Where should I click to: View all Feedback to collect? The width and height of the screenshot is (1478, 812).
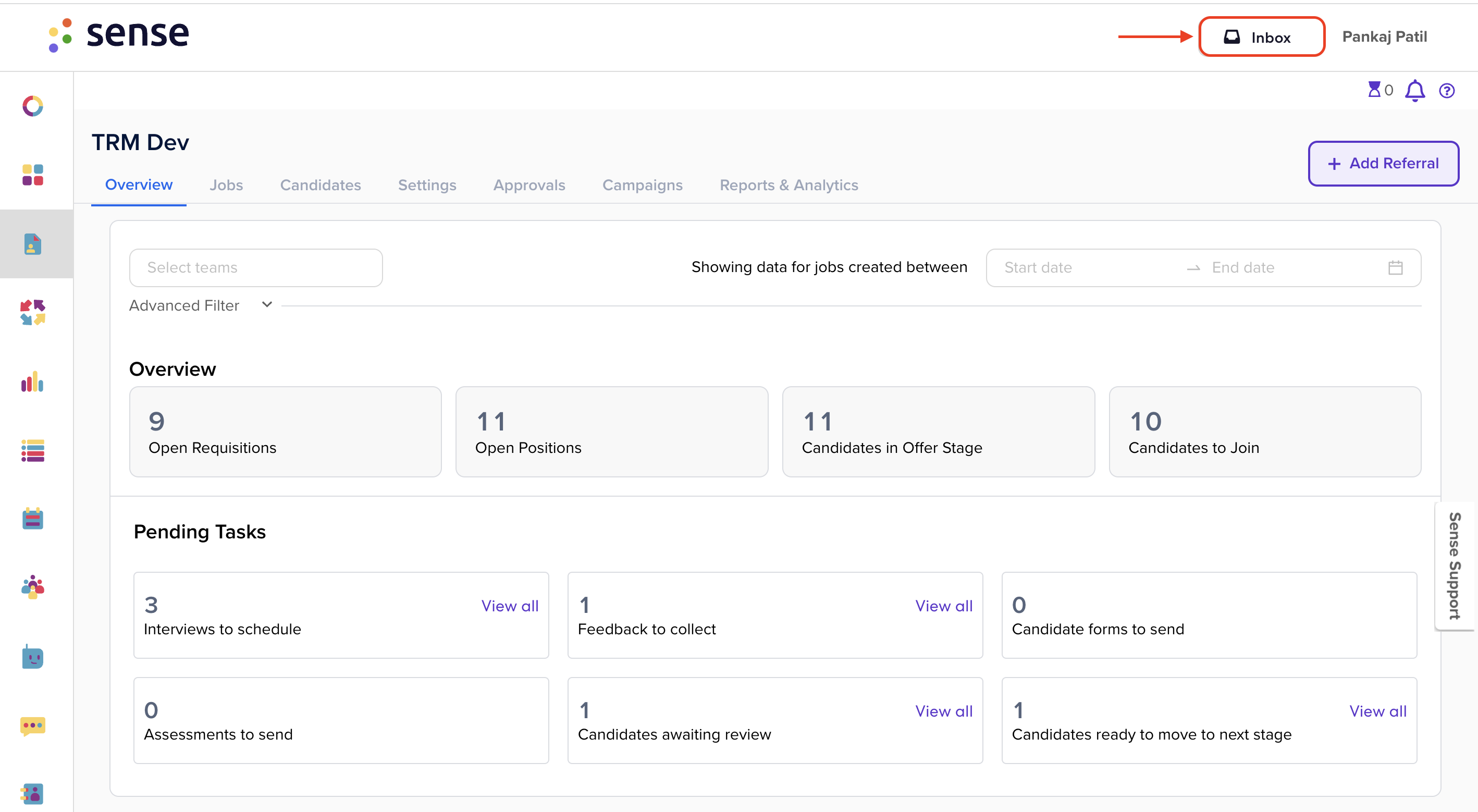pos(944,606)
